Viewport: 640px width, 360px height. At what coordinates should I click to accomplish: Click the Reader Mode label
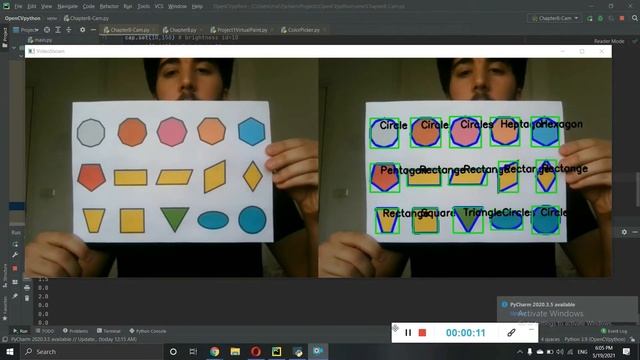pos(609,41)
